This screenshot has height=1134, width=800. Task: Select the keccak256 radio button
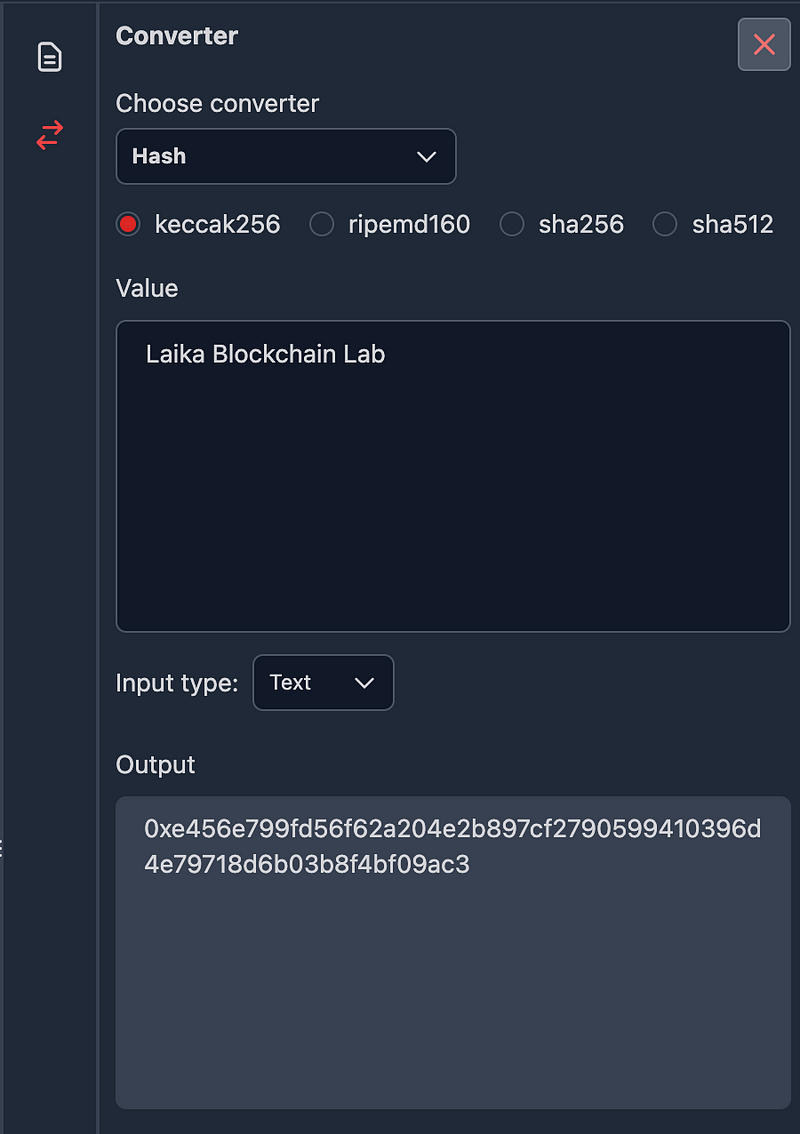pyautogui.click(x=128, y=224)
